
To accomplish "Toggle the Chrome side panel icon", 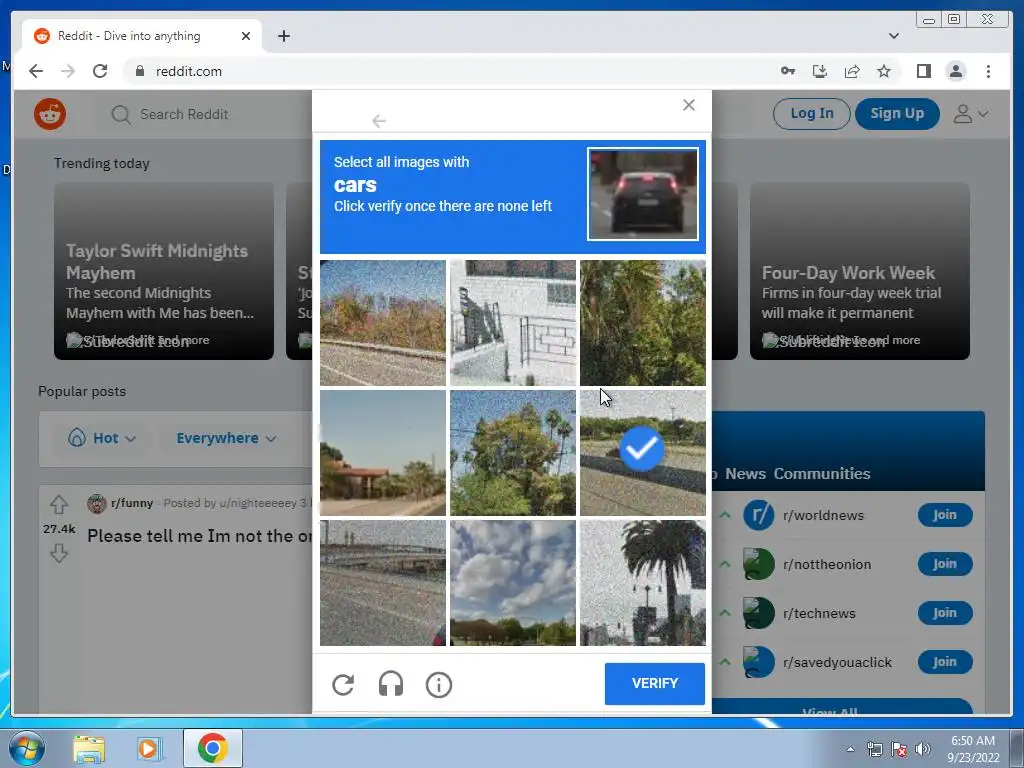I will click(923, 71).
